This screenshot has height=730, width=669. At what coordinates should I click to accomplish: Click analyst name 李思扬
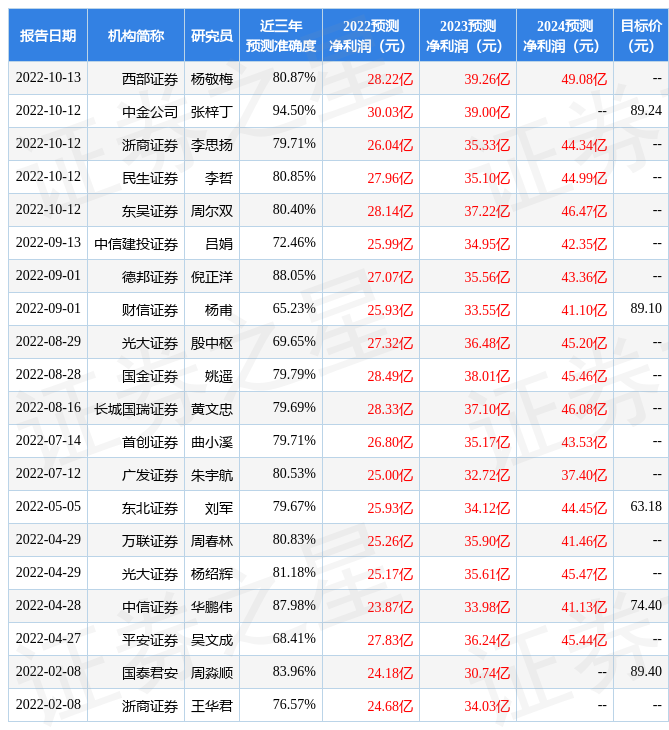click(x=212, y=145)
